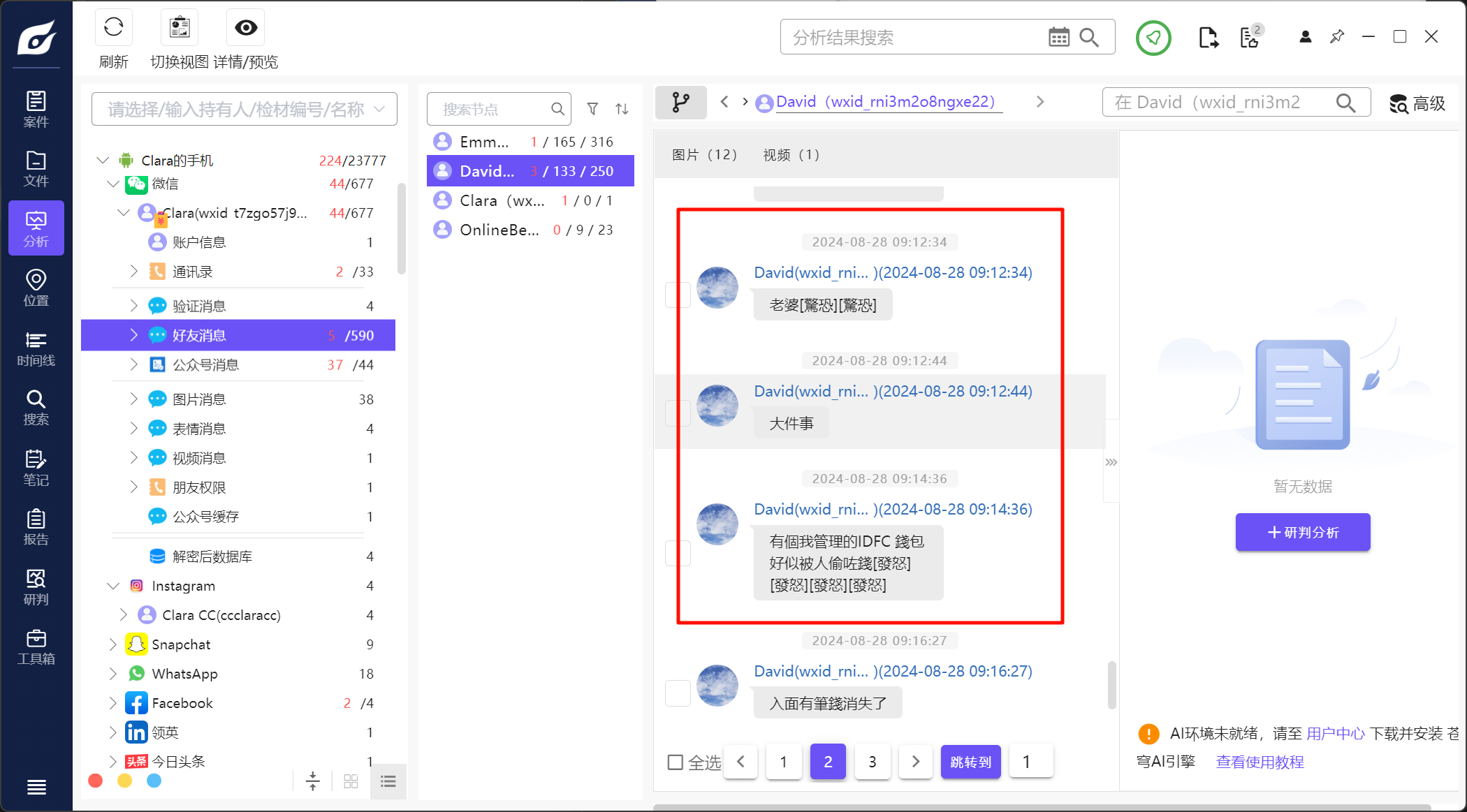Check the 全选 select-all checkbox
Screen dimensions: 1467x812
[675, 762]
